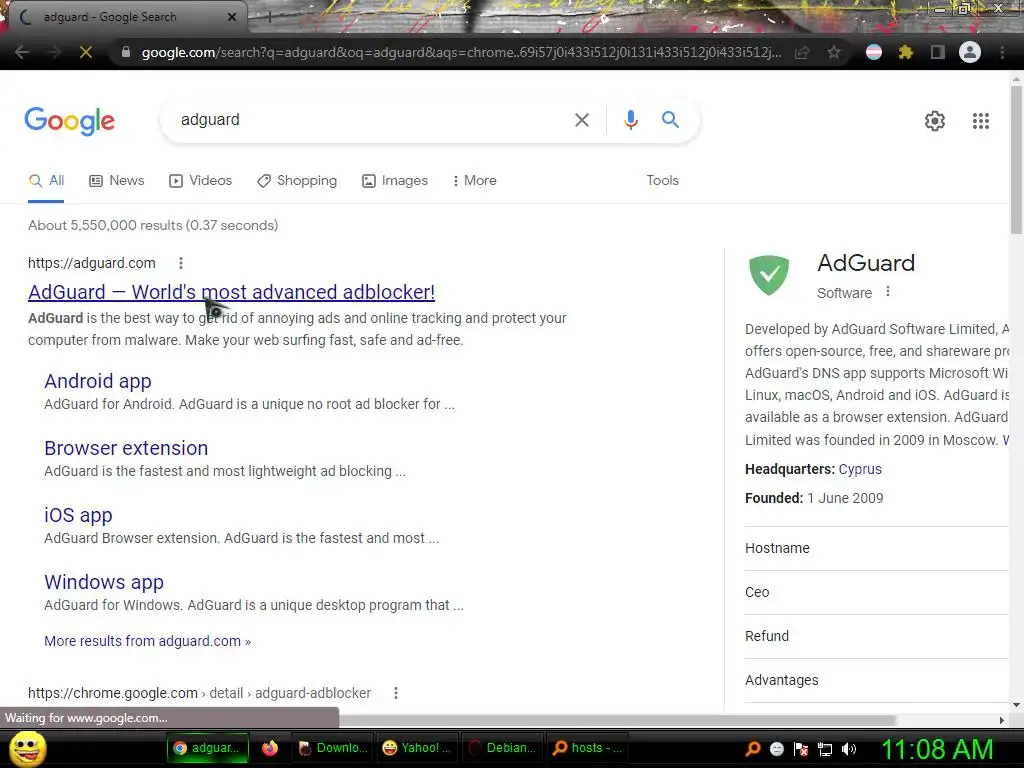
Task: Select the All results tab
Action: [x=46, y=181]
